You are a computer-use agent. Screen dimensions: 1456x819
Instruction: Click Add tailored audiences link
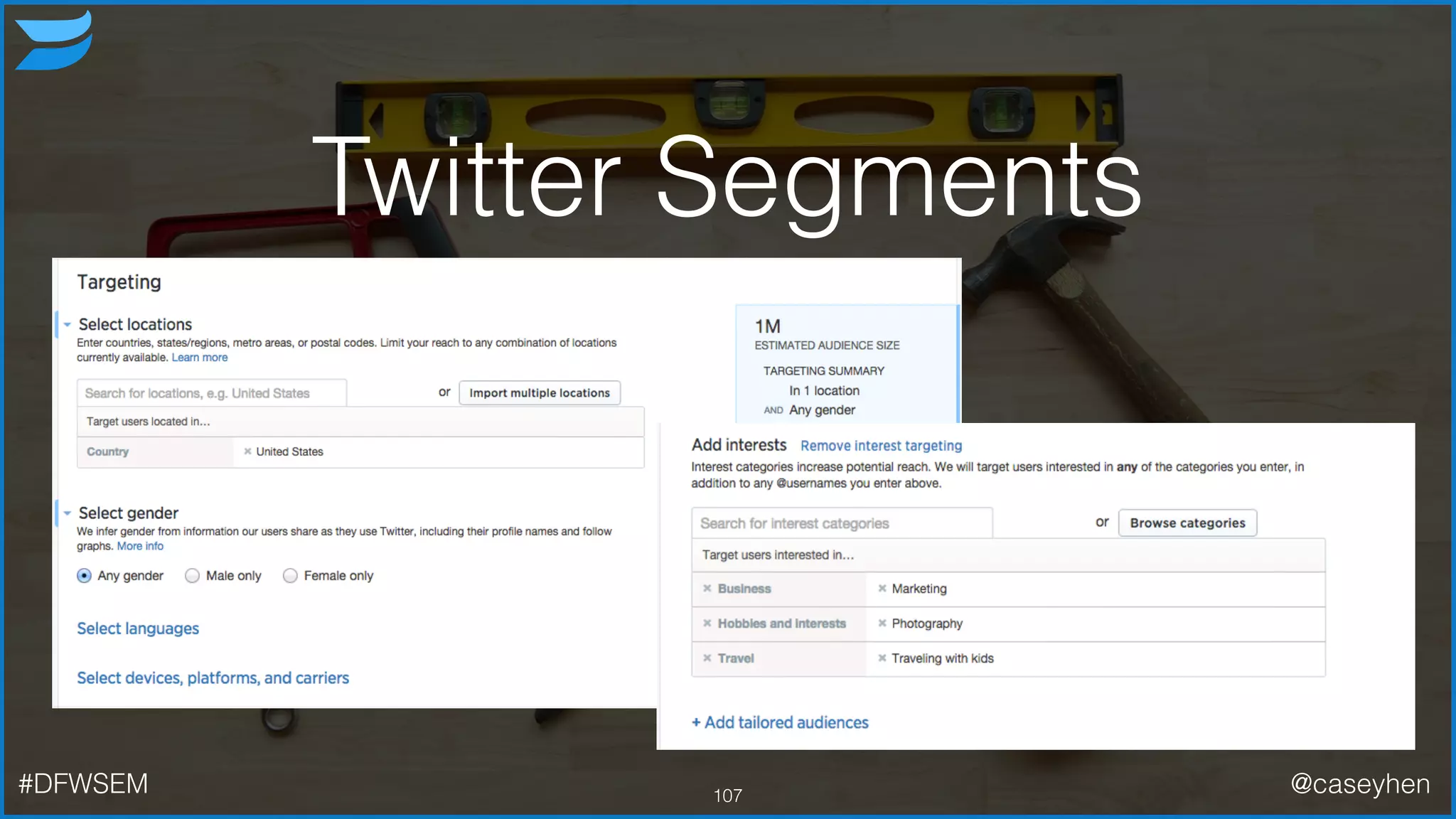pyautogui.click(x=780, y=722)
